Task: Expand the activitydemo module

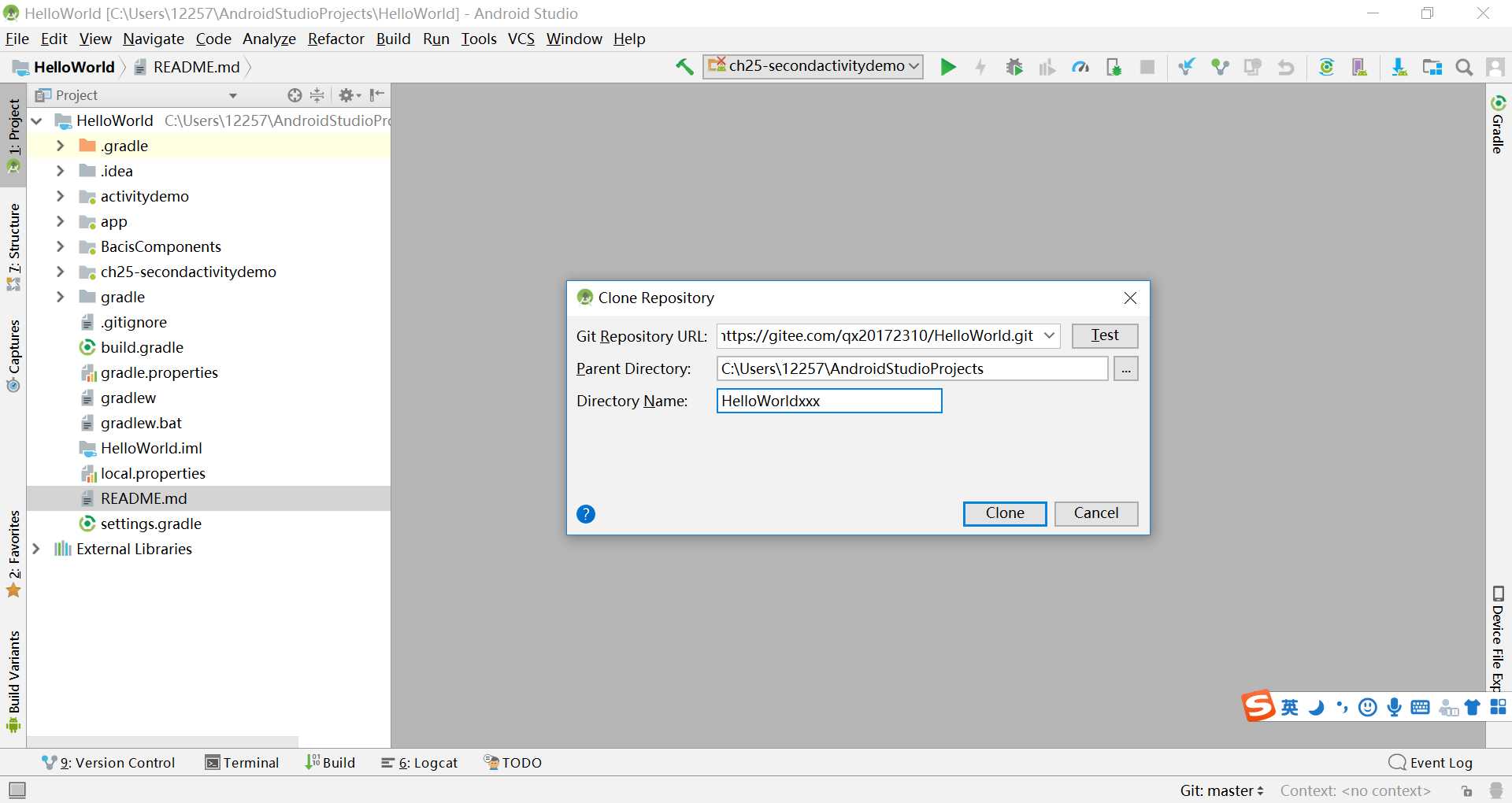Action: coord(60,196)
